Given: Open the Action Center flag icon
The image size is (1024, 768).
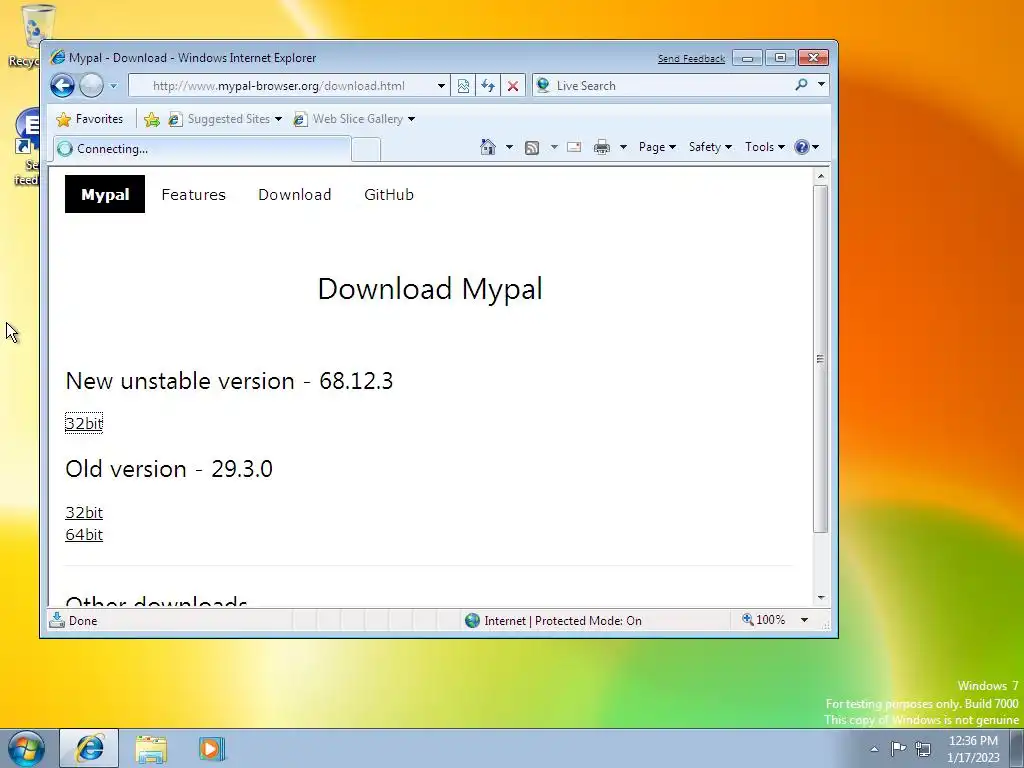Looking at the screenshot, I should pyautogui.click(x=899, y=748).
